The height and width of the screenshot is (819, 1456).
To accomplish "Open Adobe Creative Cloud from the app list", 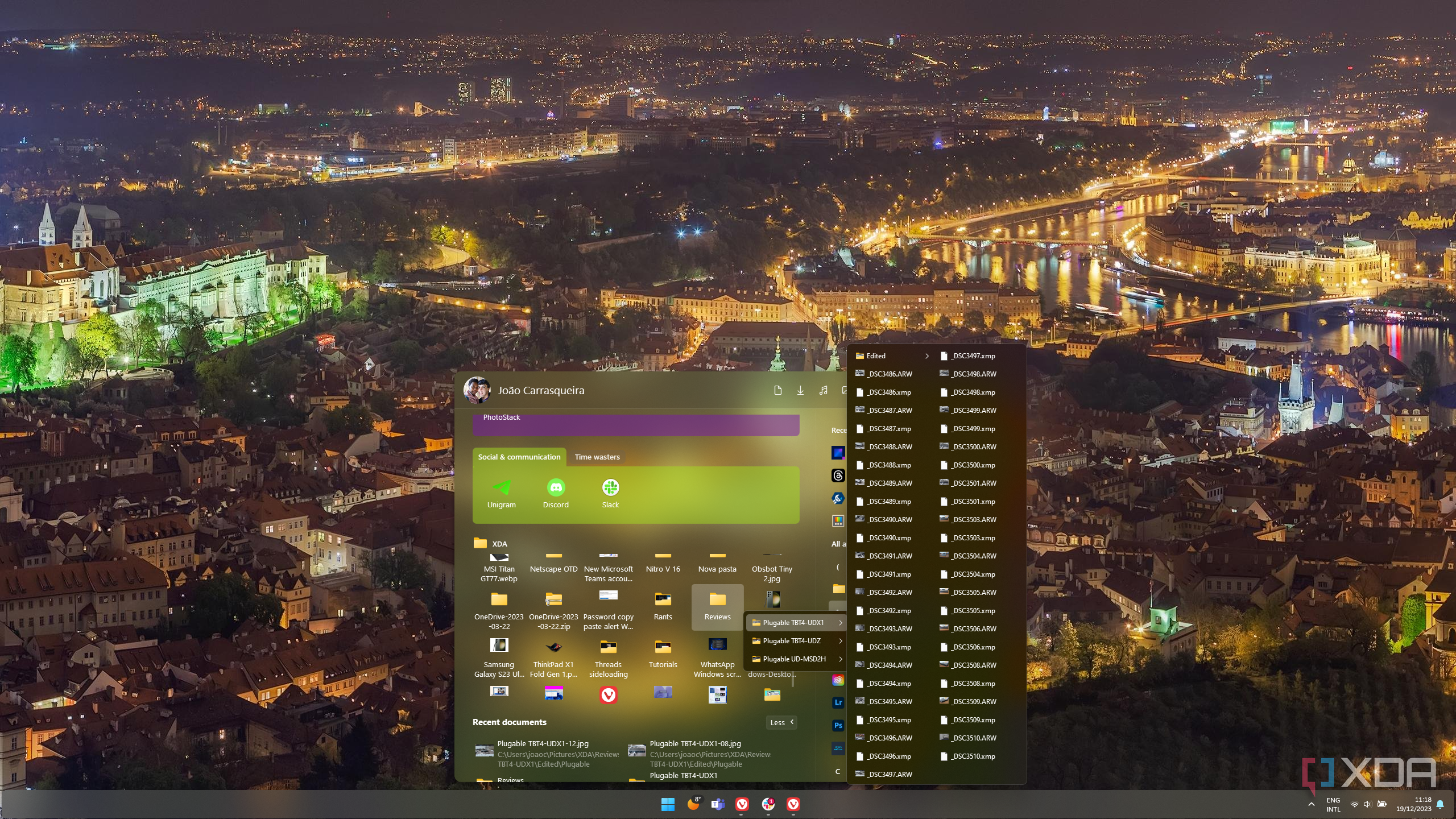I will click(x=838, y=680).
